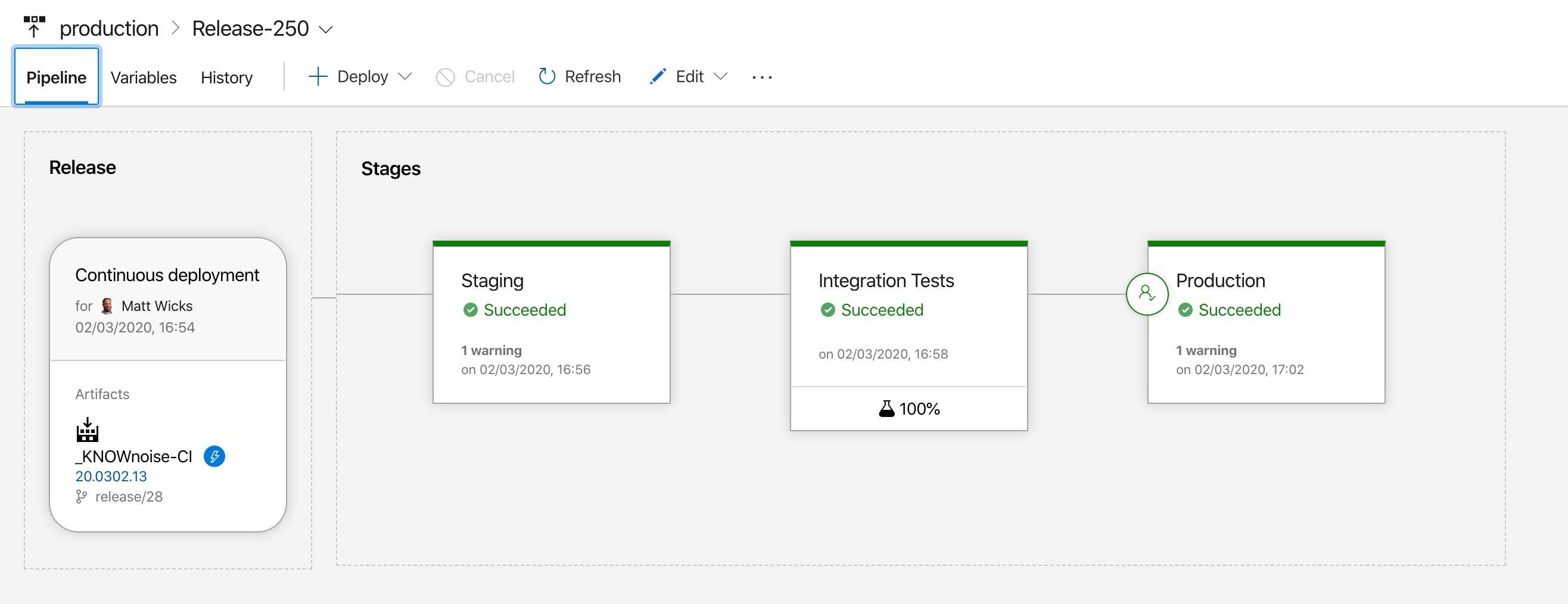Screen dimensions: 1568x604
Task: Click the build artifact icon above _KNOWnoise-CI
Action: 88,430
